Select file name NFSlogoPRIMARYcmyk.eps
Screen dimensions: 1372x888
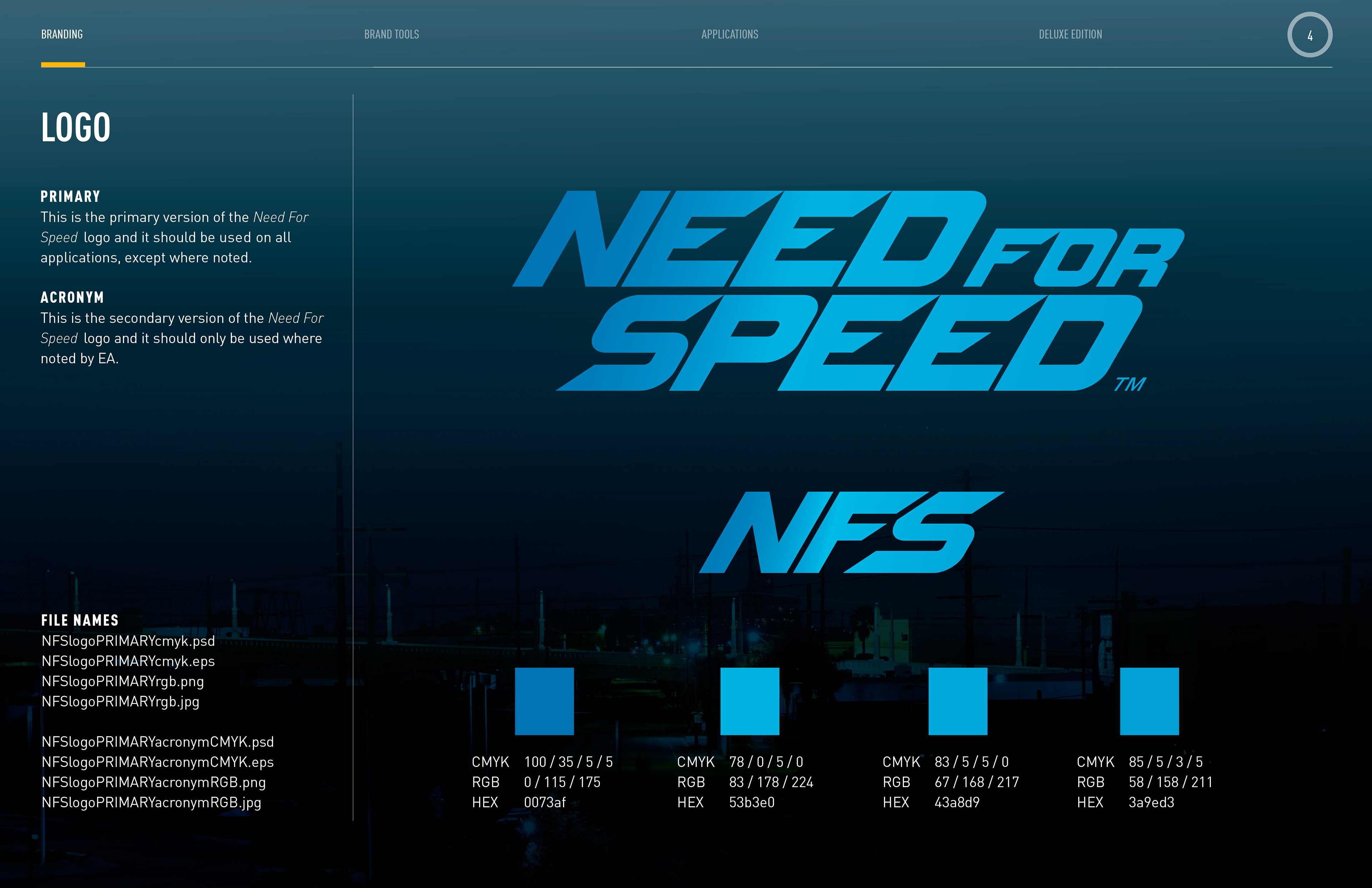[128, 661]
